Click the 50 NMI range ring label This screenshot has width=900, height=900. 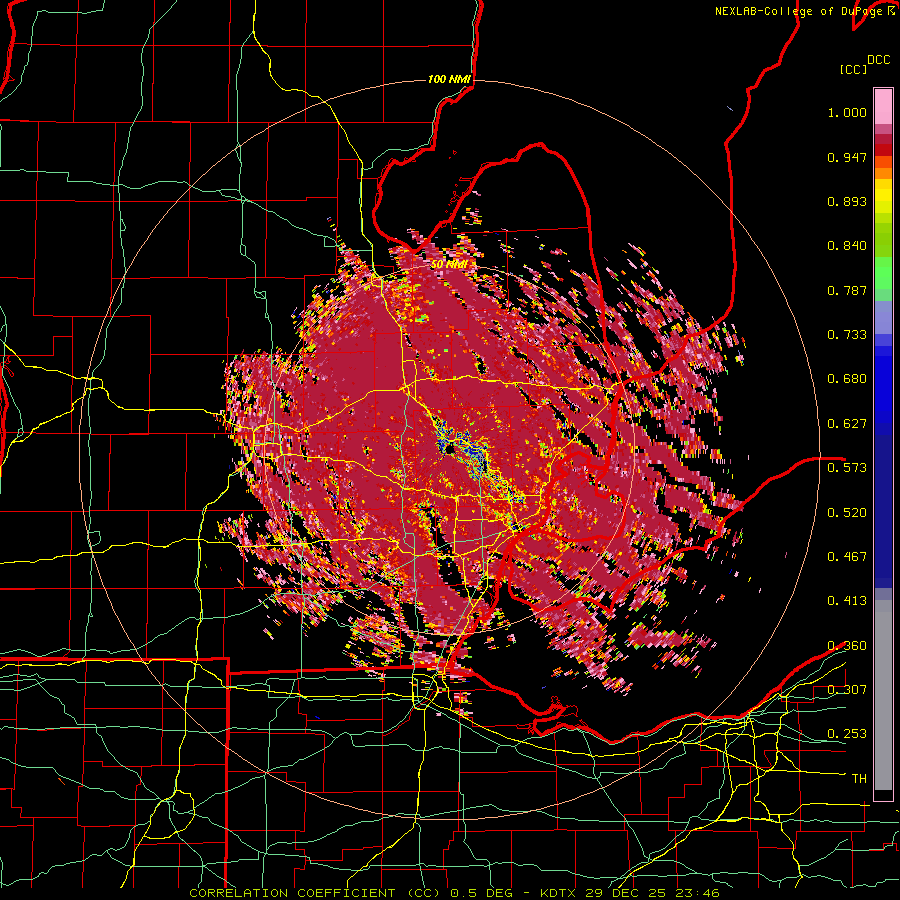pyautogui.click(x=449, y=265)
